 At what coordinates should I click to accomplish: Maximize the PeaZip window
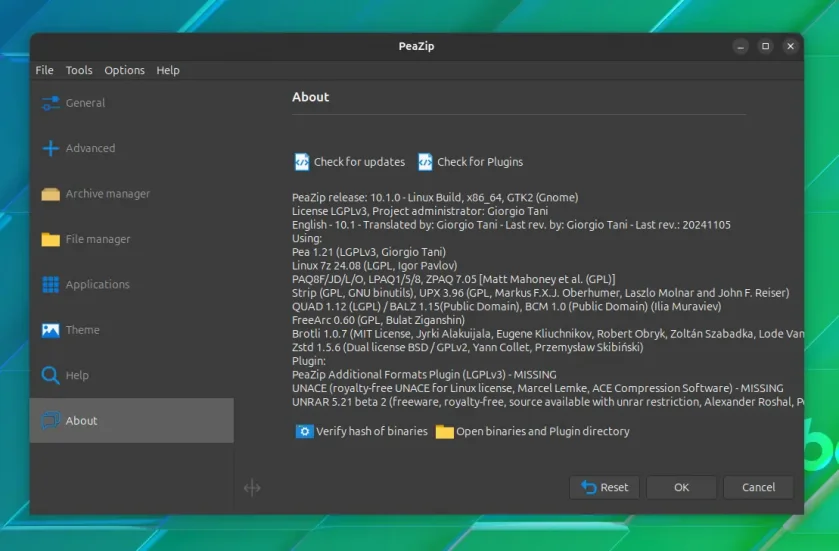[x=766, y=47]
